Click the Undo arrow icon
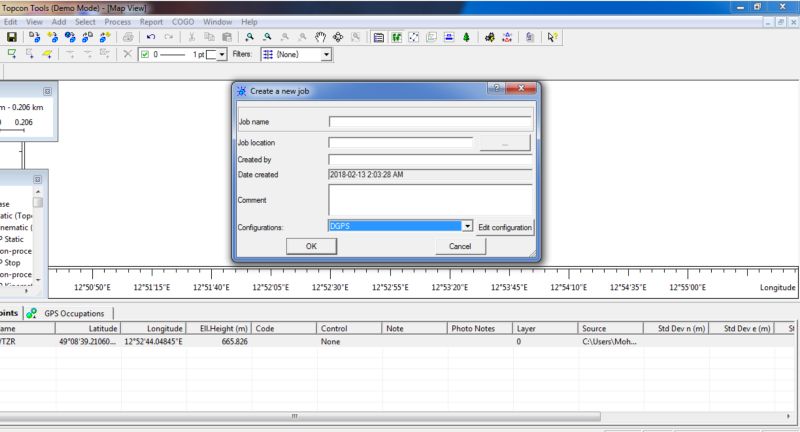Viewport: 800px width, 432px height. tap(151, 37)
